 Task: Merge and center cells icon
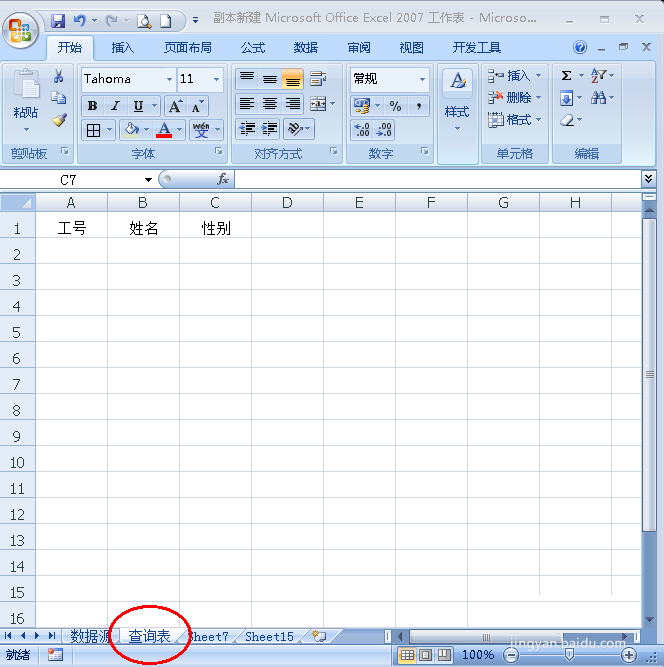[x=318, y=104]
